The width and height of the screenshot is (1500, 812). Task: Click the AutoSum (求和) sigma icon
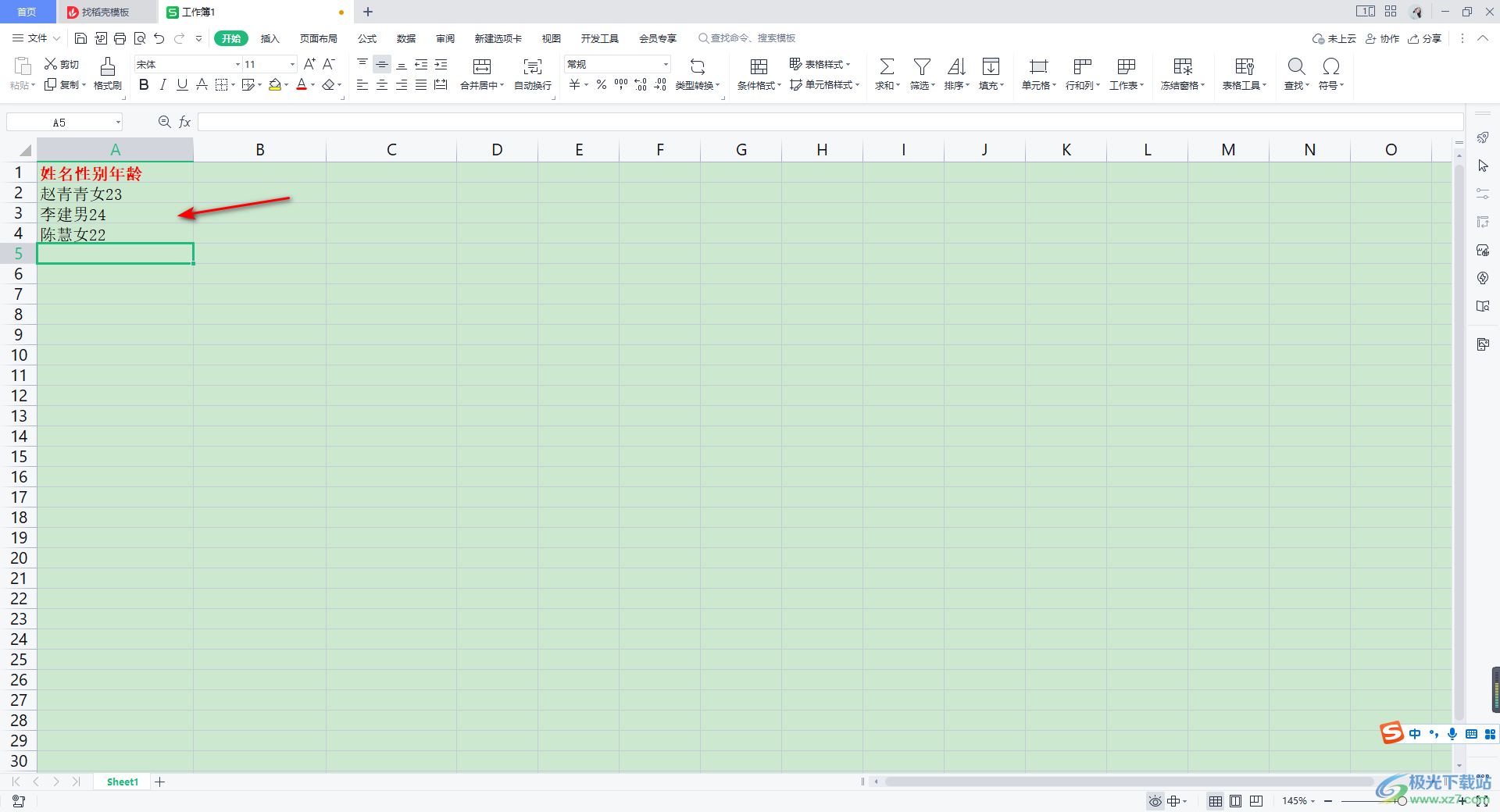point(887,66)
